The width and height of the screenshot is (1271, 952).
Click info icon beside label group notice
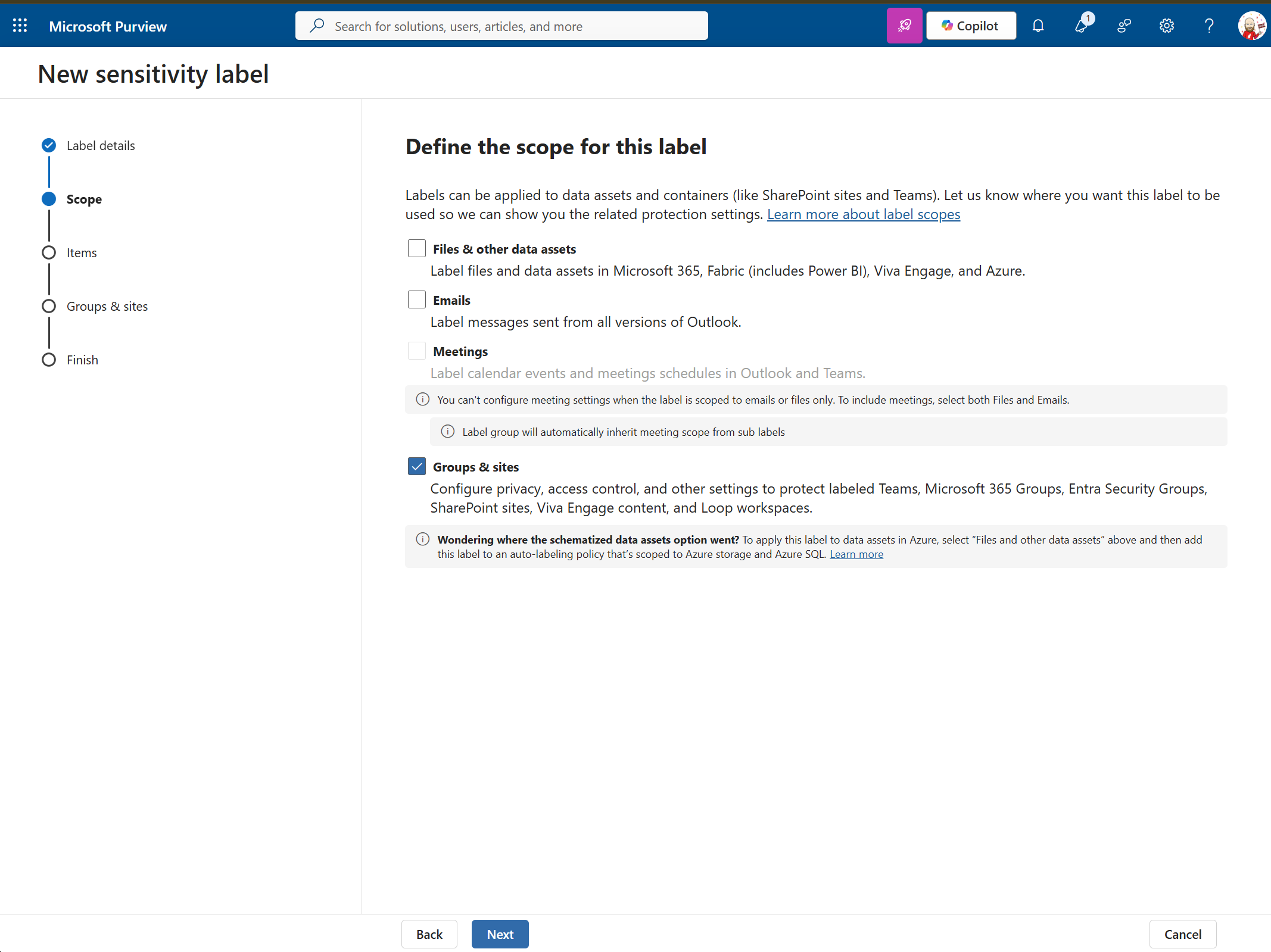pos(448,432)
